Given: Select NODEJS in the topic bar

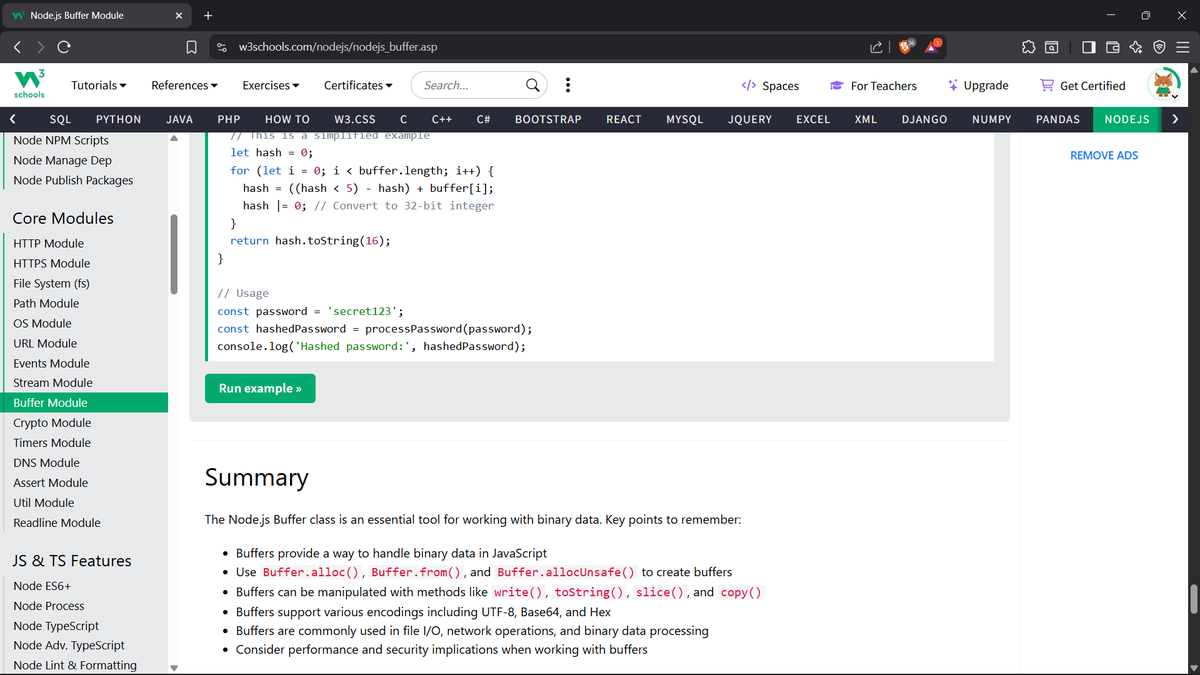Looking at the screenshot, I should (x=1127, y=119).
